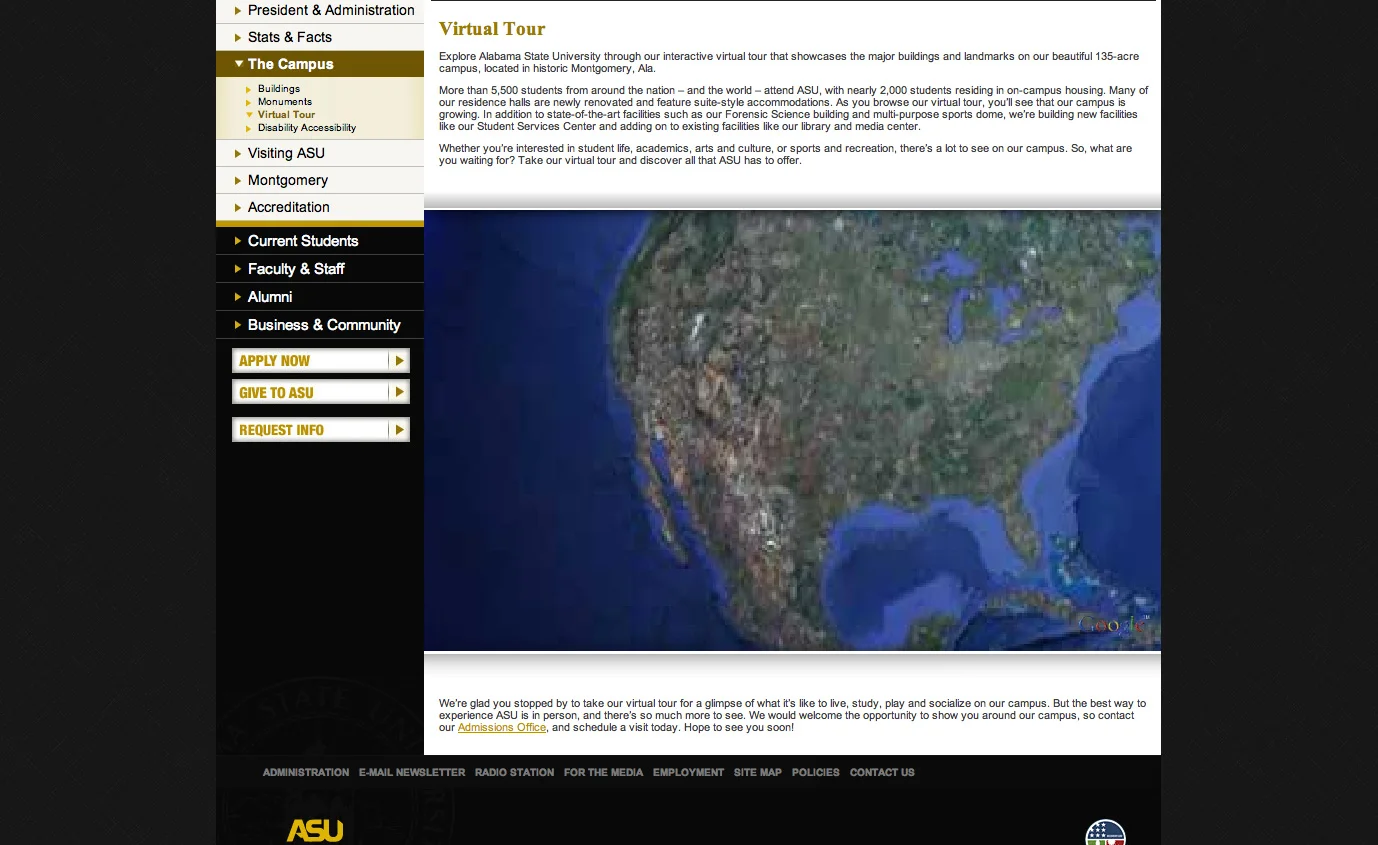Image resolution: width=1378 pixels, height=845 pixels.
Task: Click the Request Info button
Action: point(321,430)
